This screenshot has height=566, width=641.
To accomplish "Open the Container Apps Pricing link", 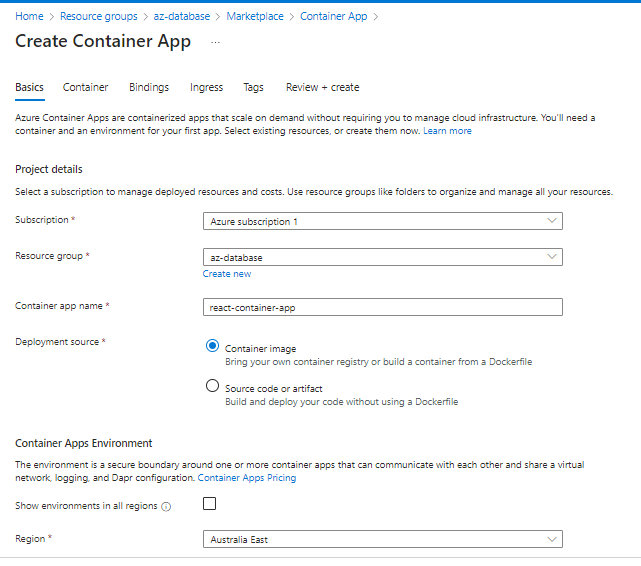I will [x=247, y=478].
